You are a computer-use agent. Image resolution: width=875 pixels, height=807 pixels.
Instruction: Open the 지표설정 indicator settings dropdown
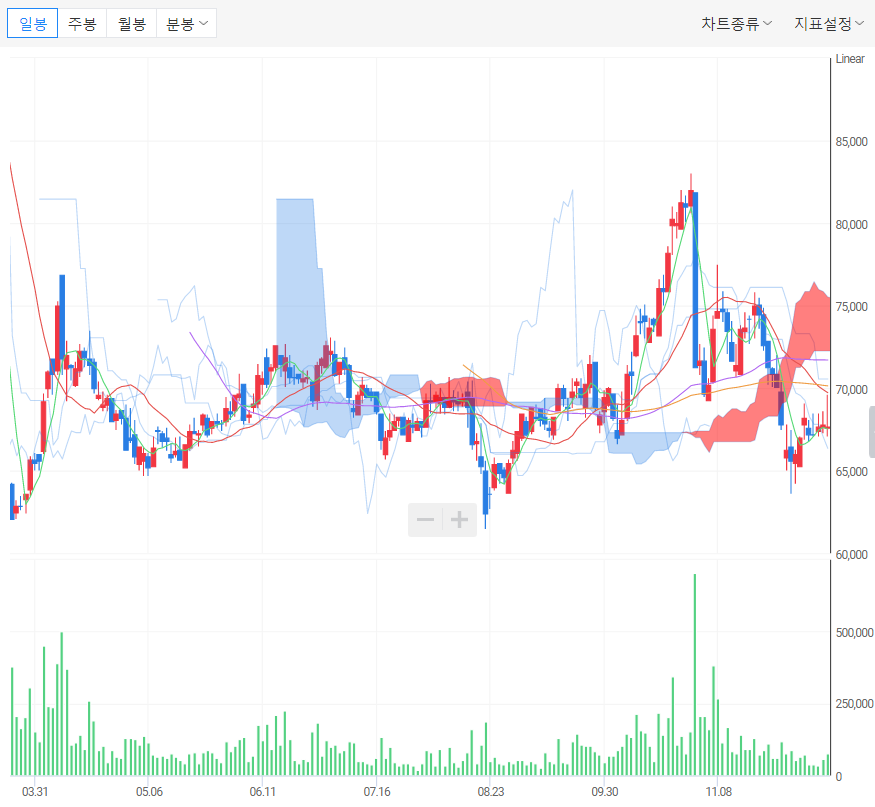pyautogui.click(x=829, y=23)
